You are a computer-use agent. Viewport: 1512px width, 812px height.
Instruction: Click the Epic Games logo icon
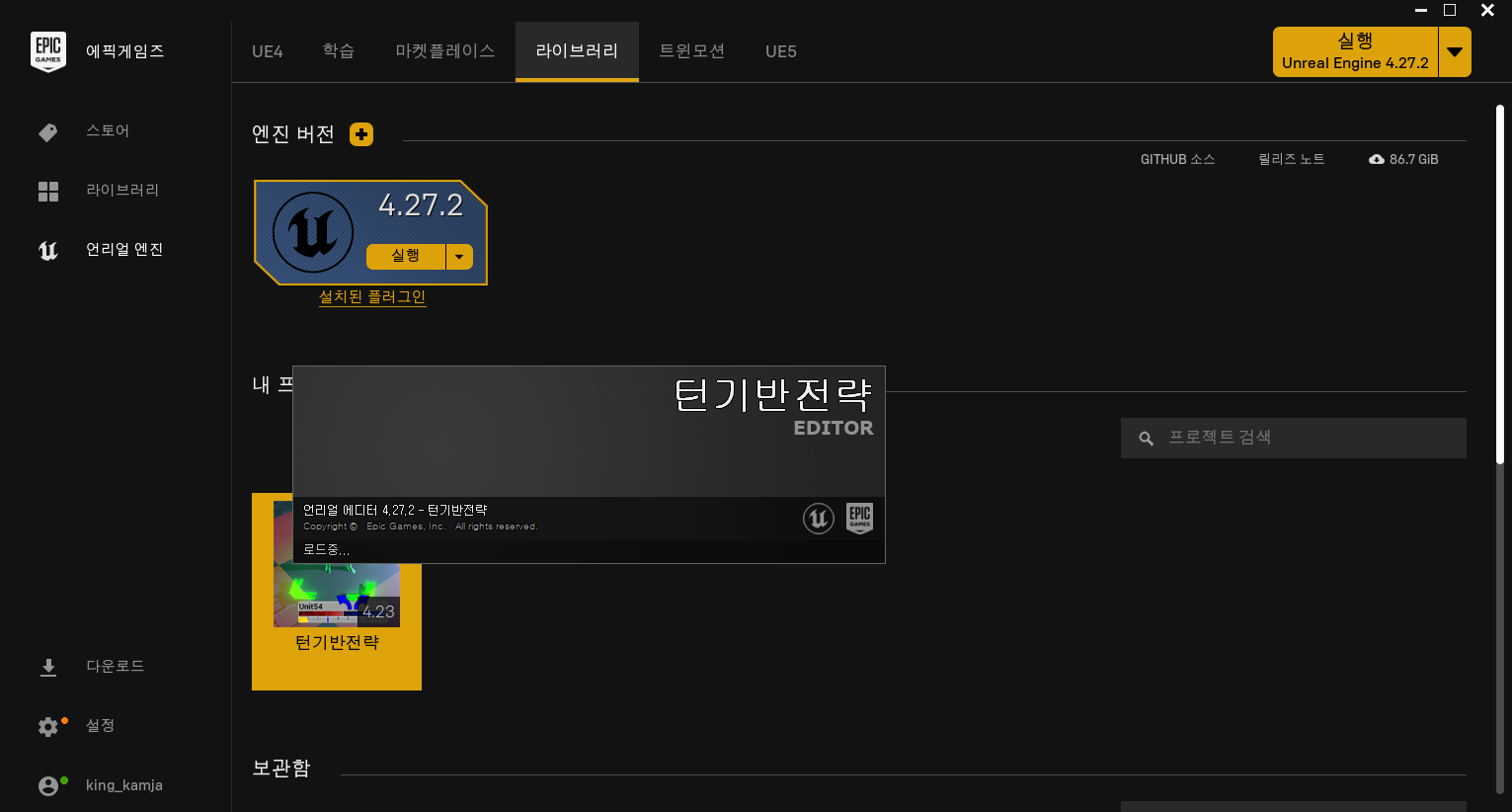[48, 51]
